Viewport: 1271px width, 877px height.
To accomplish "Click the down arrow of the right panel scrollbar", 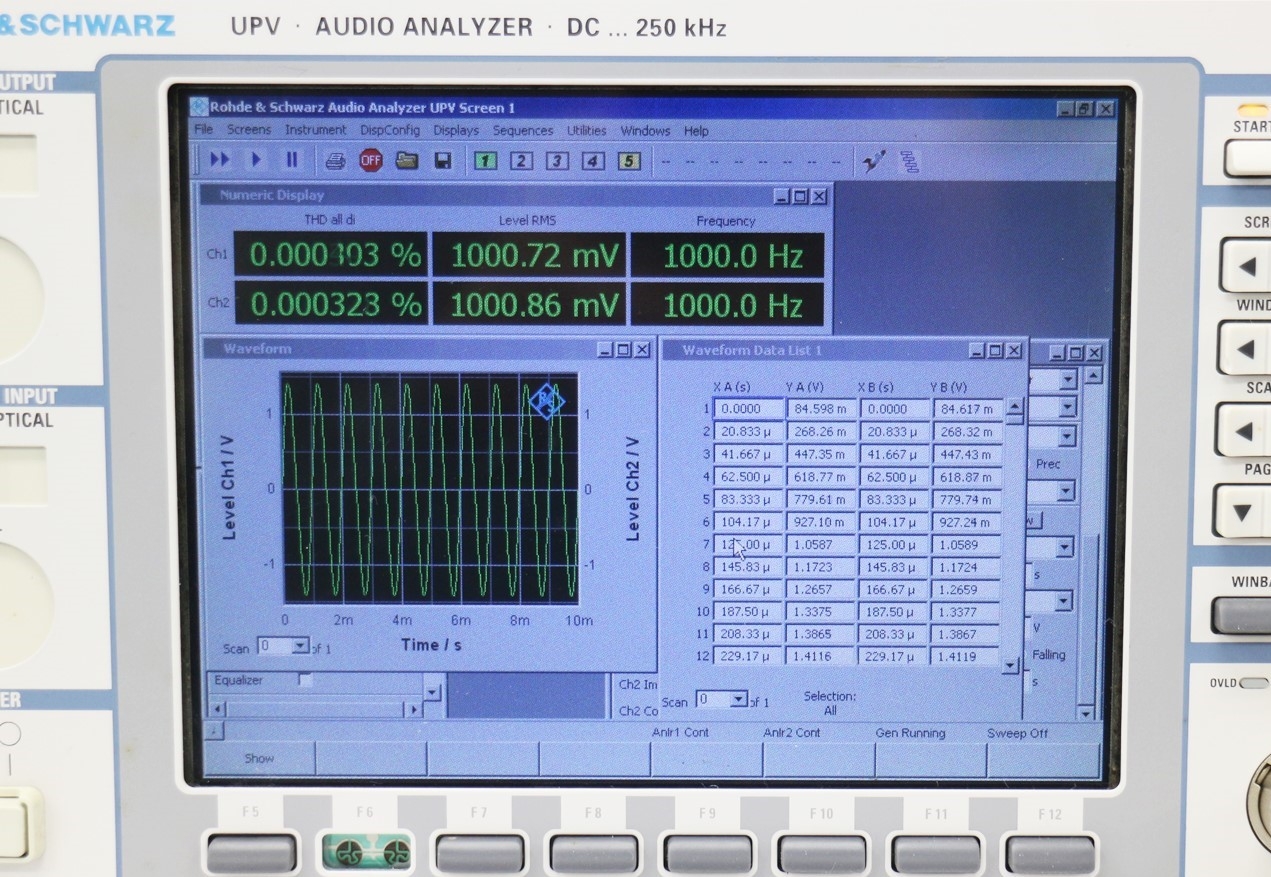I will (1087, 713).
